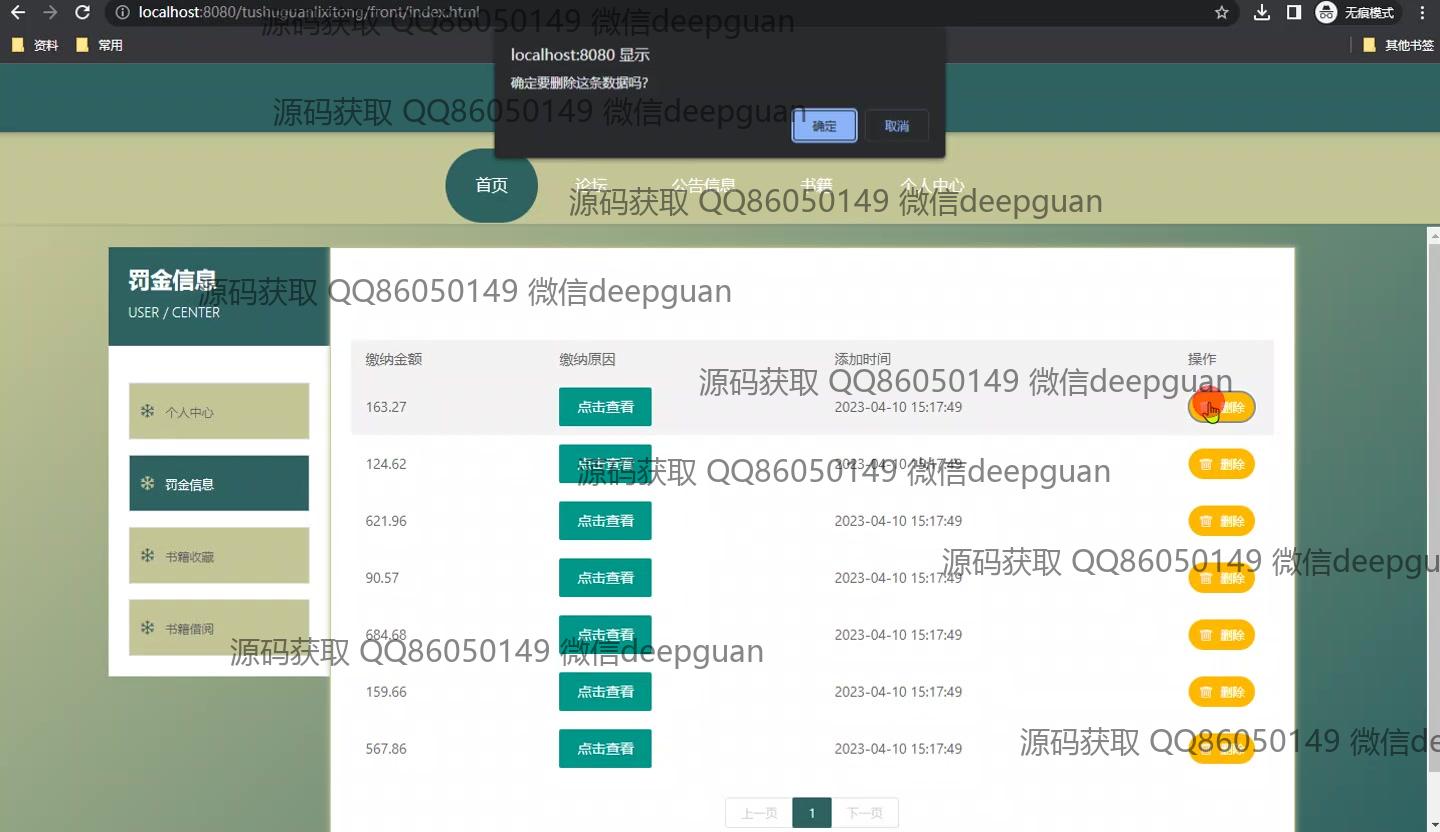Open Chrome three-dot menu
This screenshot has width=1440, height=832.
pos(1422,13)
